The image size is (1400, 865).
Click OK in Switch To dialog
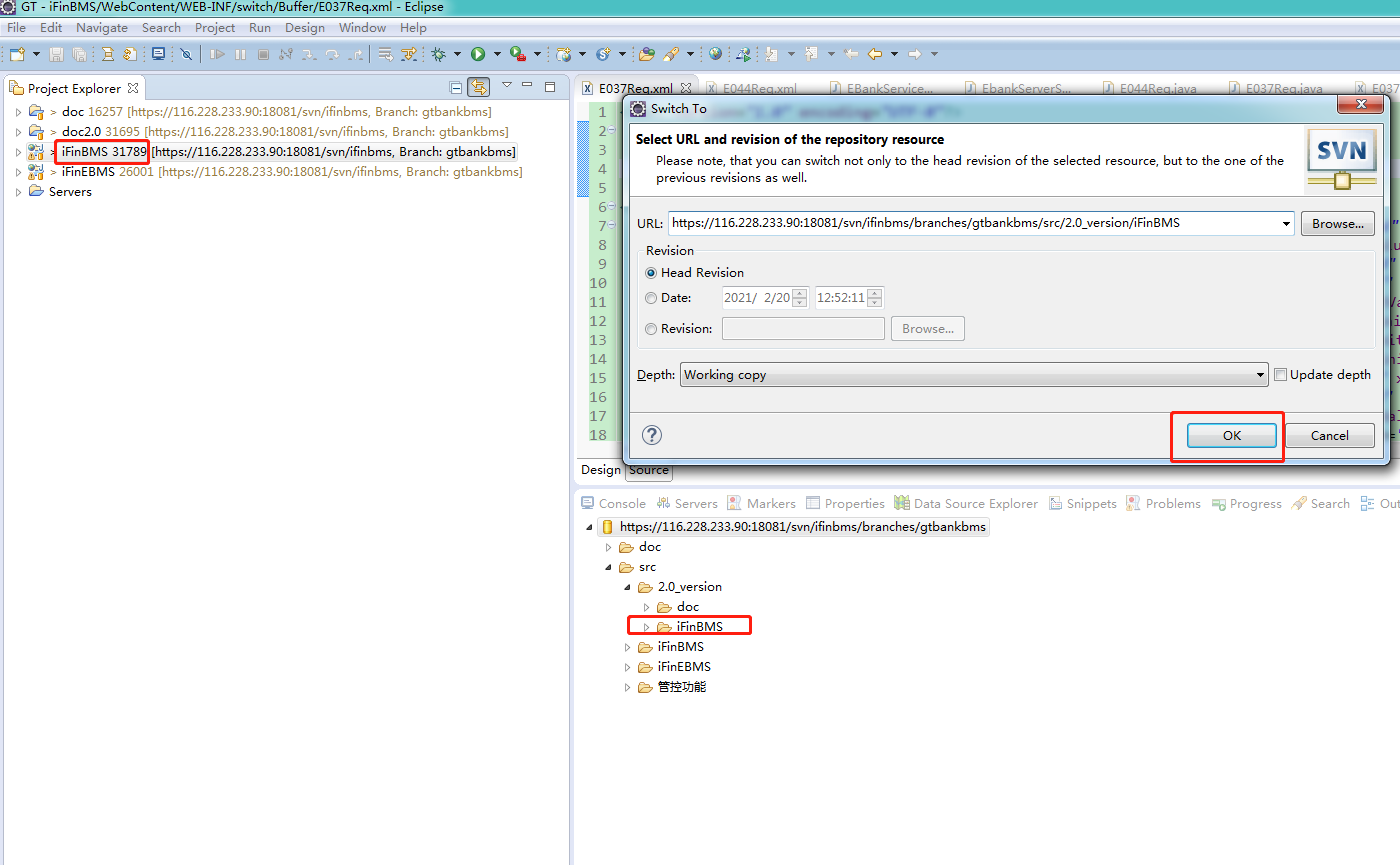pos(1231,435)
